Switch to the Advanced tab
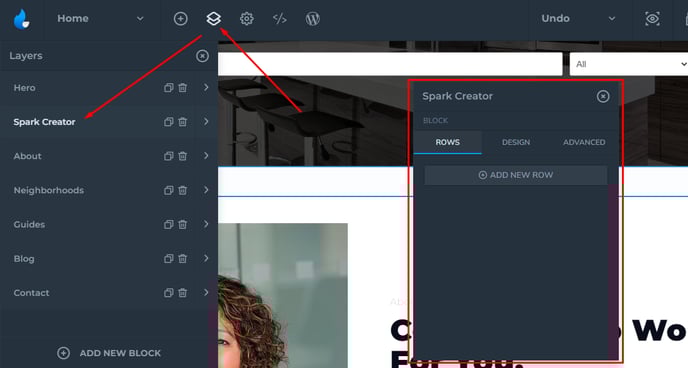 (584, 142)
